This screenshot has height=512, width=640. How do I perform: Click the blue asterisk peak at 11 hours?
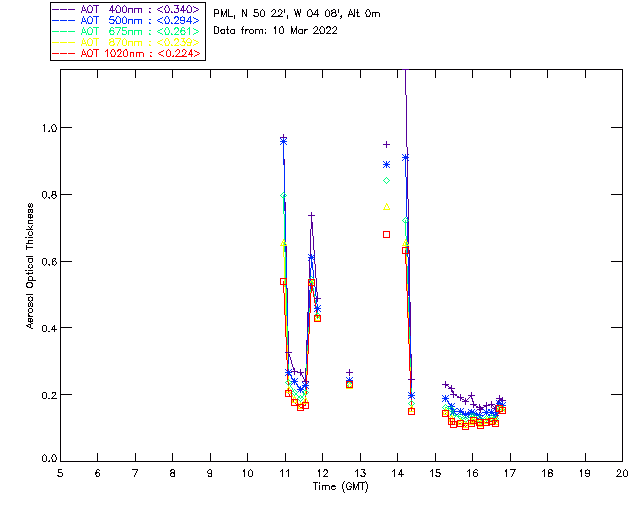[283, 142]
